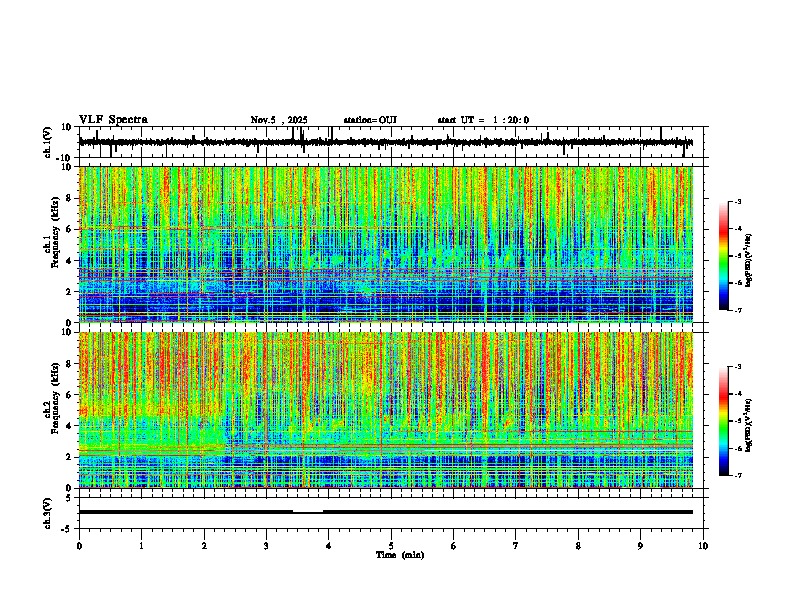Click inside the ch.2 spectrogram panel

tap(386, 410)
